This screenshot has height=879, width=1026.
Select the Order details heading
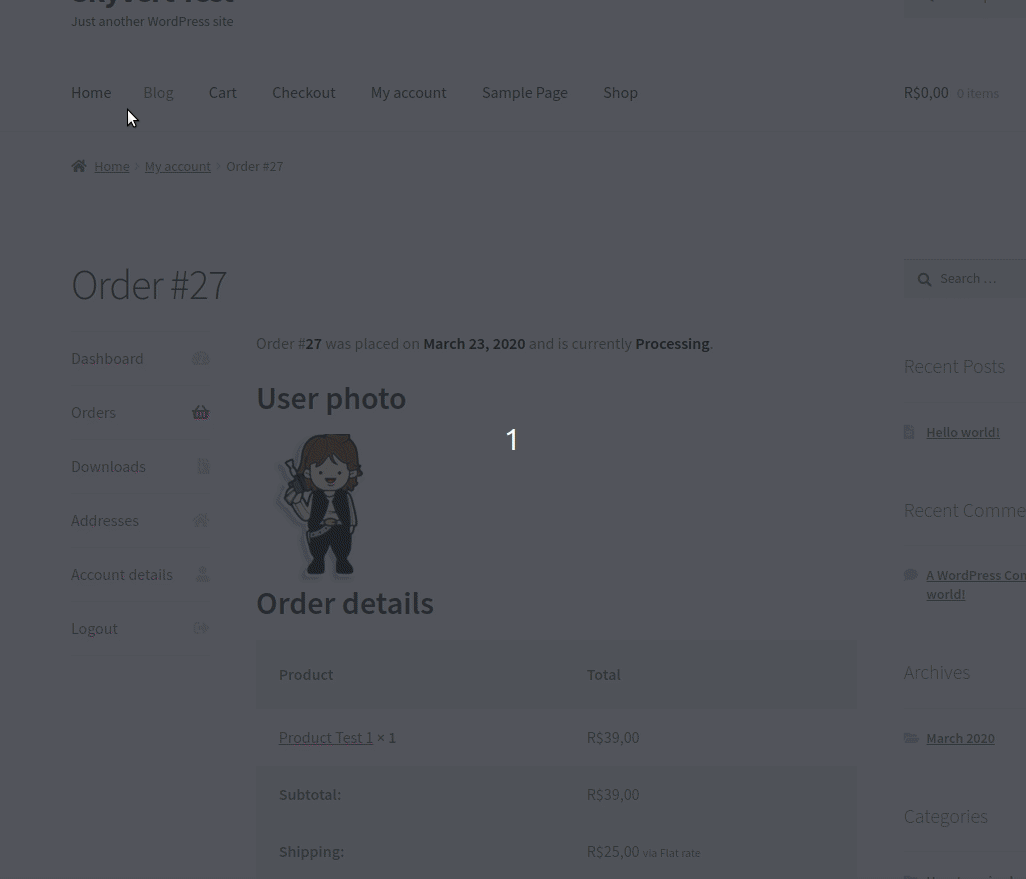pos(345,603)
